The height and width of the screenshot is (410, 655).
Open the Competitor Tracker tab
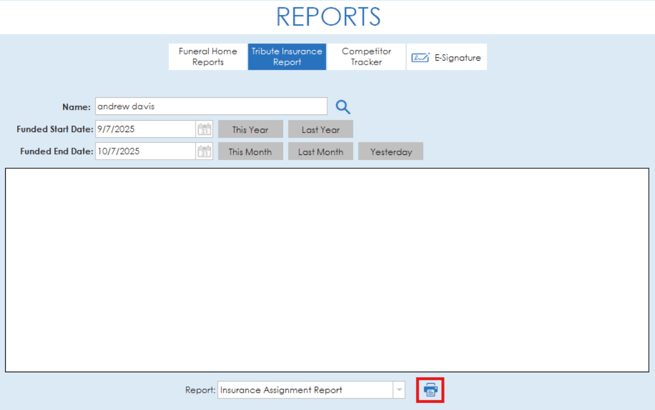pos(366,57)
